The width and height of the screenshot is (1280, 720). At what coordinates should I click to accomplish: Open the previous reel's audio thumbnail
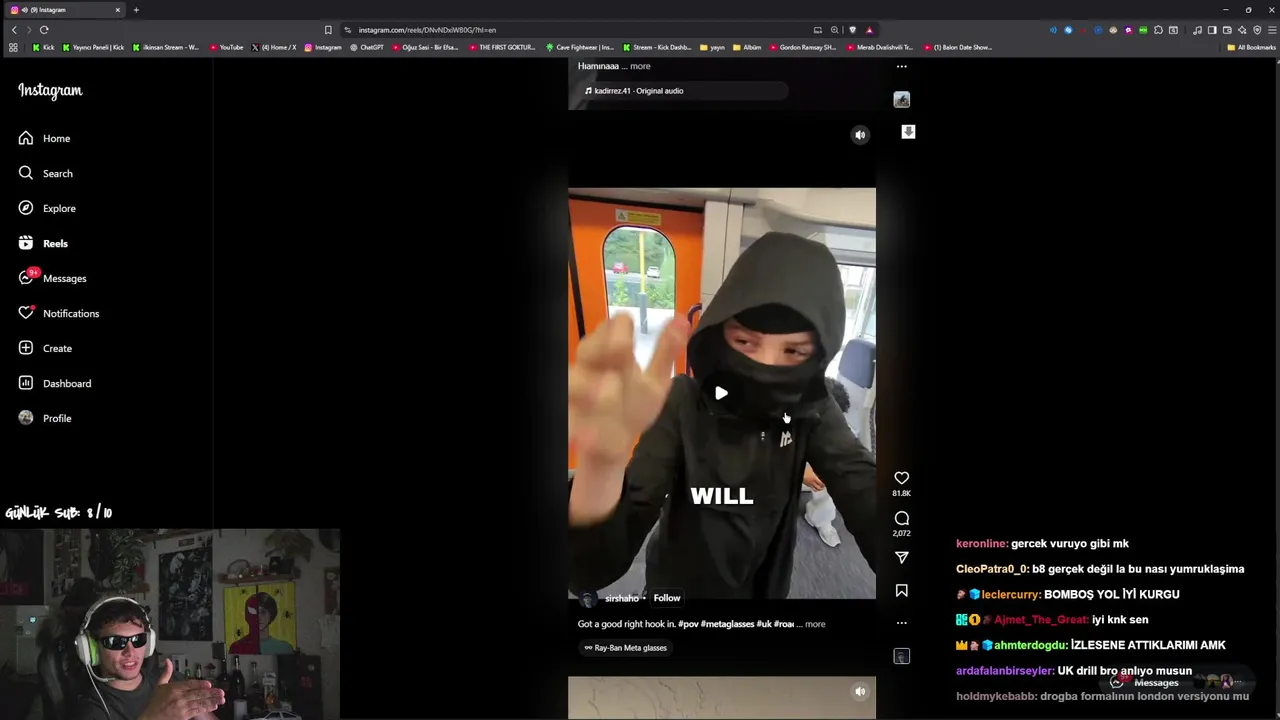coord(901,99)
